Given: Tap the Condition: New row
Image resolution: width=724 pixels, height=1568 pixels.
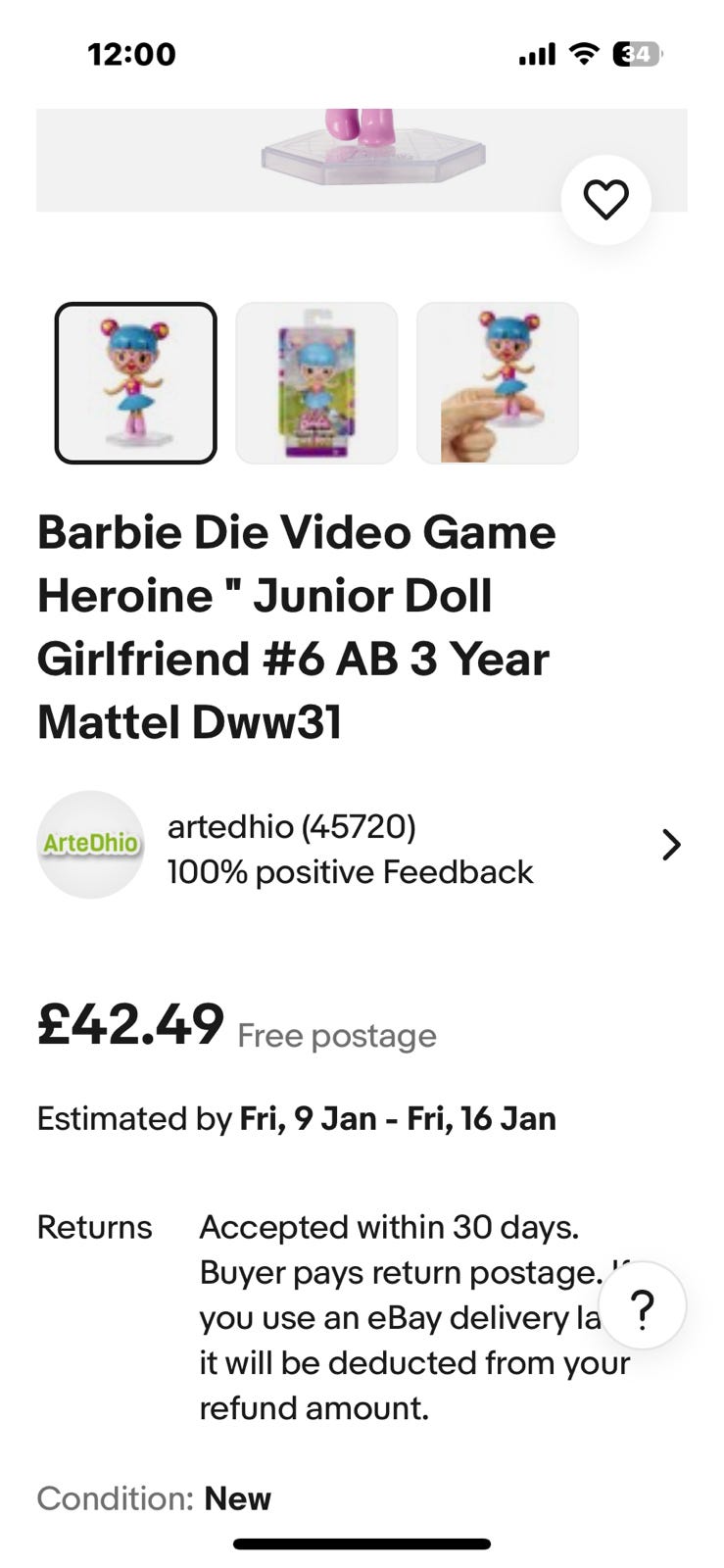Looking at the screenshot, I should (x=154, y=1498).
